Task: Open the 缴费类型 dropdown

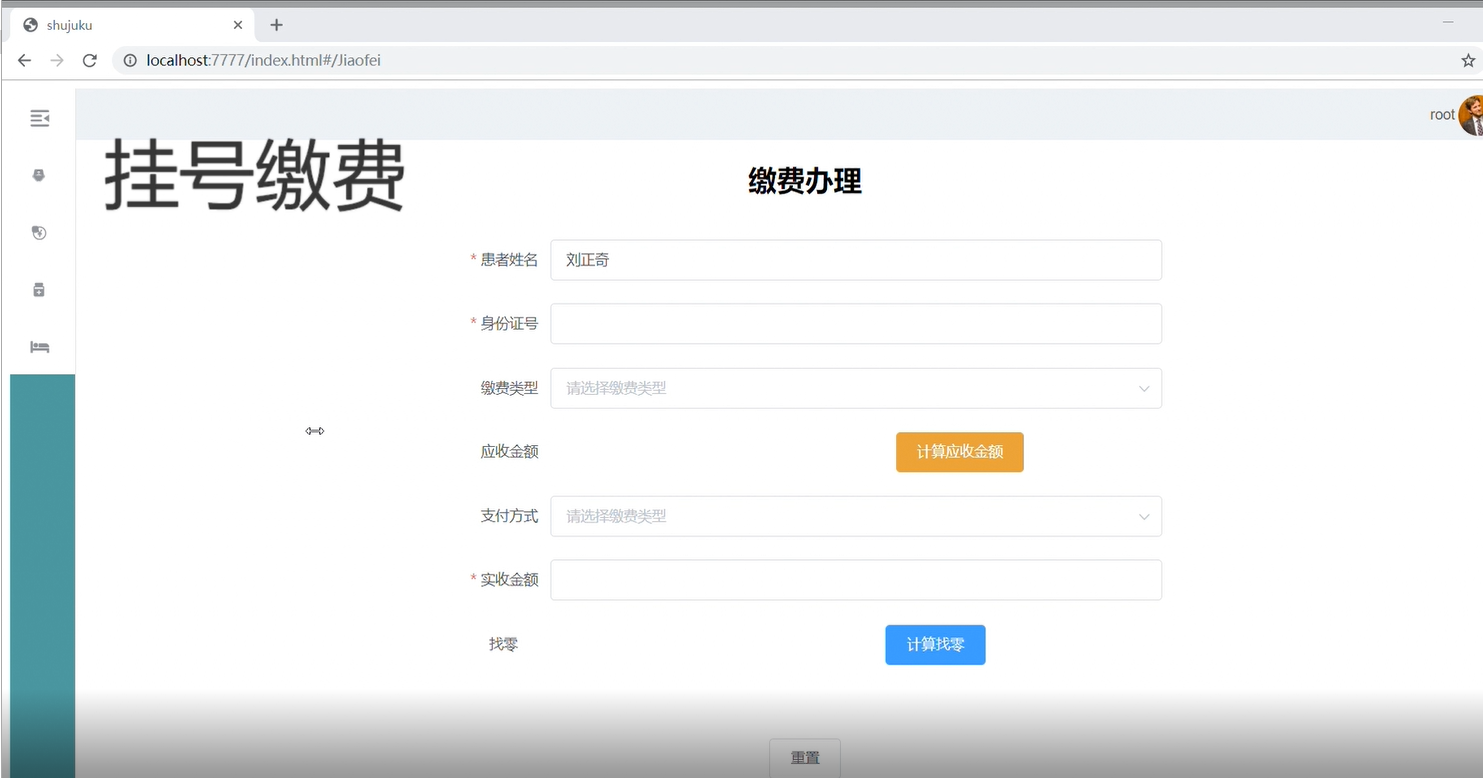Action: pyautogui.click(x=856, y=388)
